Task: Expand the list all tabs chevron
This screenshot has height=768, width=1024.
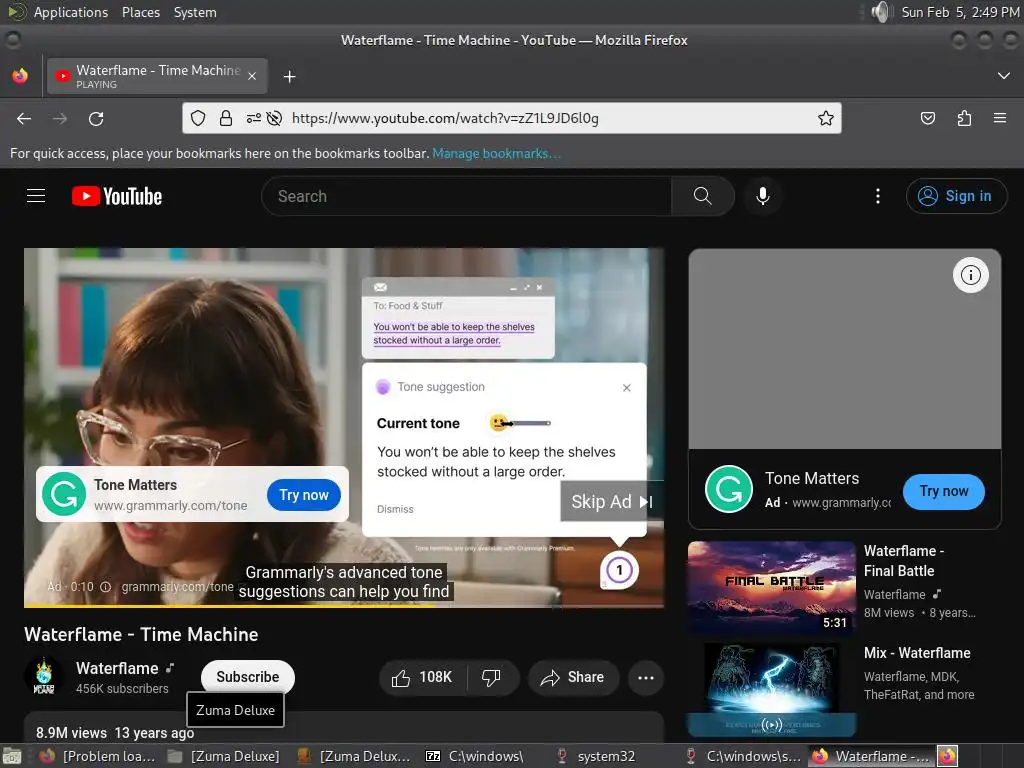Action: [1003, 76]
